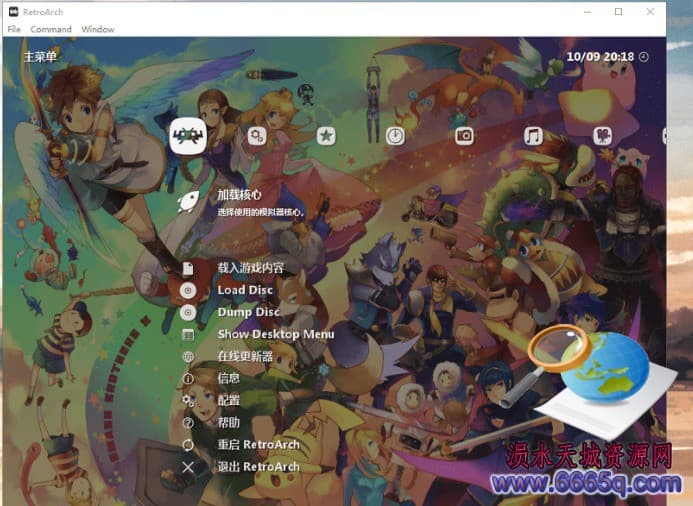Click the X icon beside 退出 RetroArch
The width and height of the screenshot is (693, 506).
pyautogui.click(x=188, y=467)
